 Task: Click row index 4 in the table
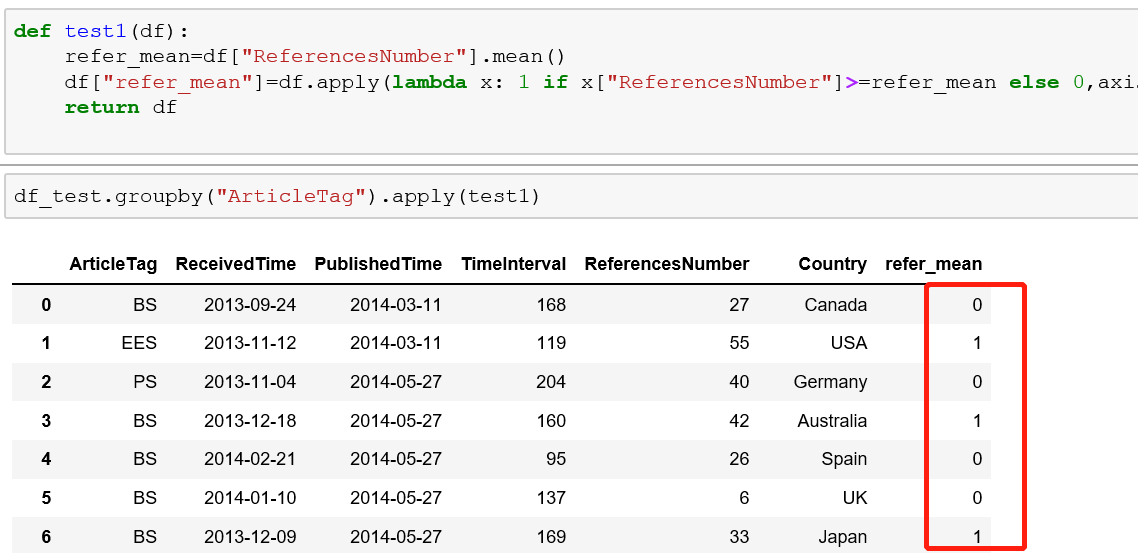[46, 460]
